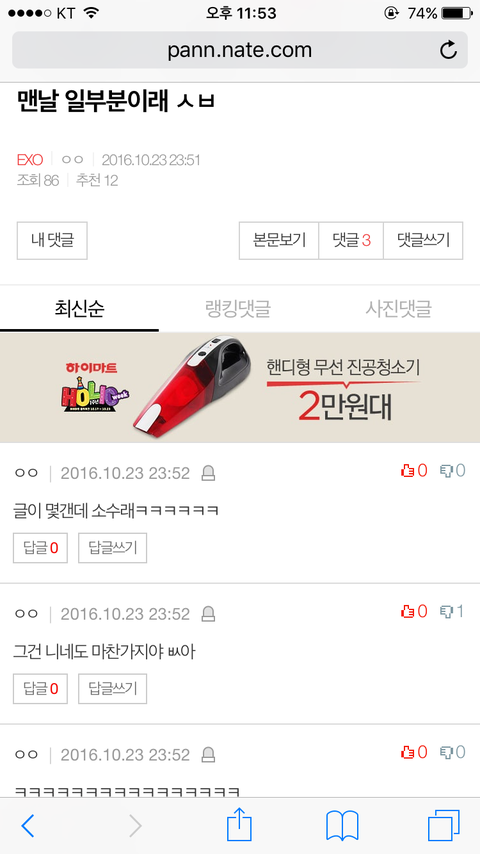Switch to the 랭킹댓글 tab
Screen dimensions: 480x854
(x=238, y=309)
